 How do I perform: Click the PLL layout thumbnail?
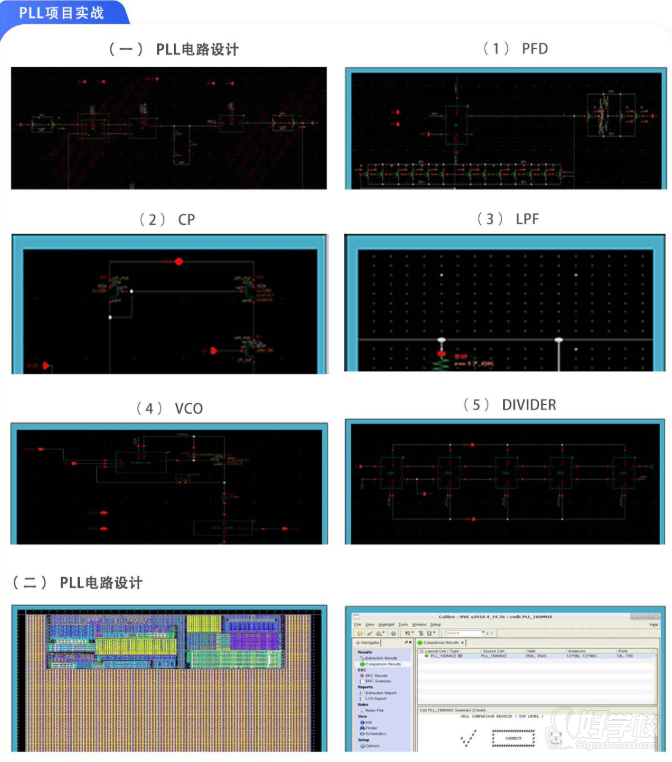click(169, 679)
